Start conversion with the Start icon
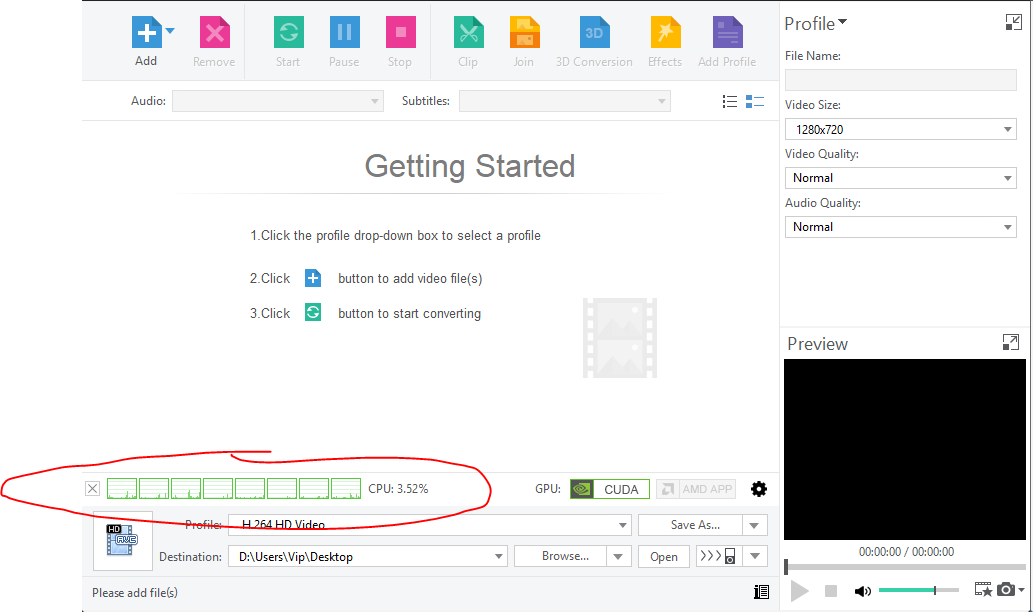Screen dimensions: 1033x612 289,32
